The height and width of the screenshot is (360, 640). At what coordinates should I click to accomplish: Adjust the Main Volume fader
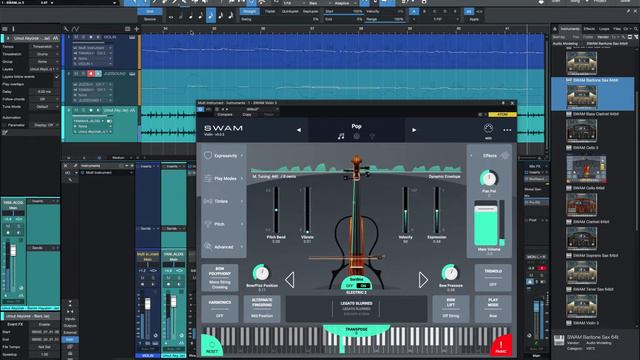pyautogui.click(x=486, y=223)
